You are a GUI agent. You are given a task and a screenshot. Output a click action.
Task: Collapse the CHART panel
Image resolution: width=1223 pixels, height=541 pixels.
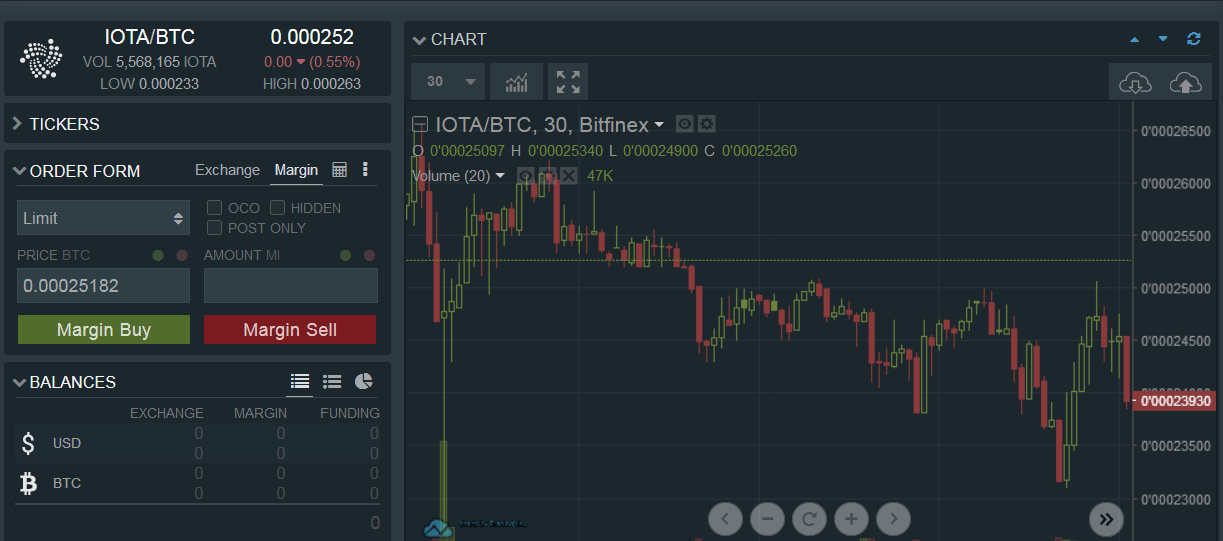(x=420, y=40)
